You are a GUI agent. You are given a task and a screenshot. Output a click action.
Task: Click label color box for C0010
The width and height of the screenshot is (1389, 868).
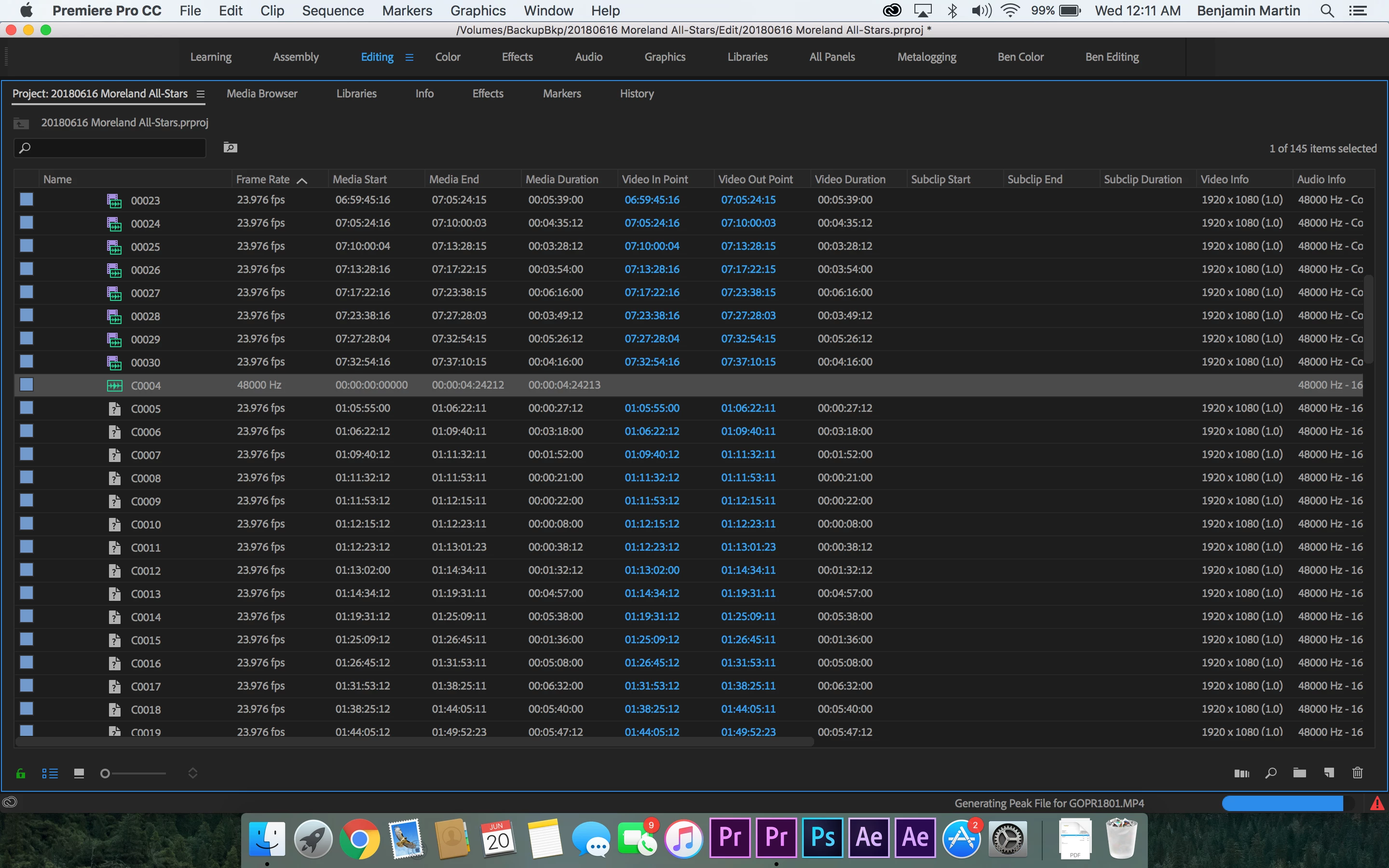coord(27,524)
